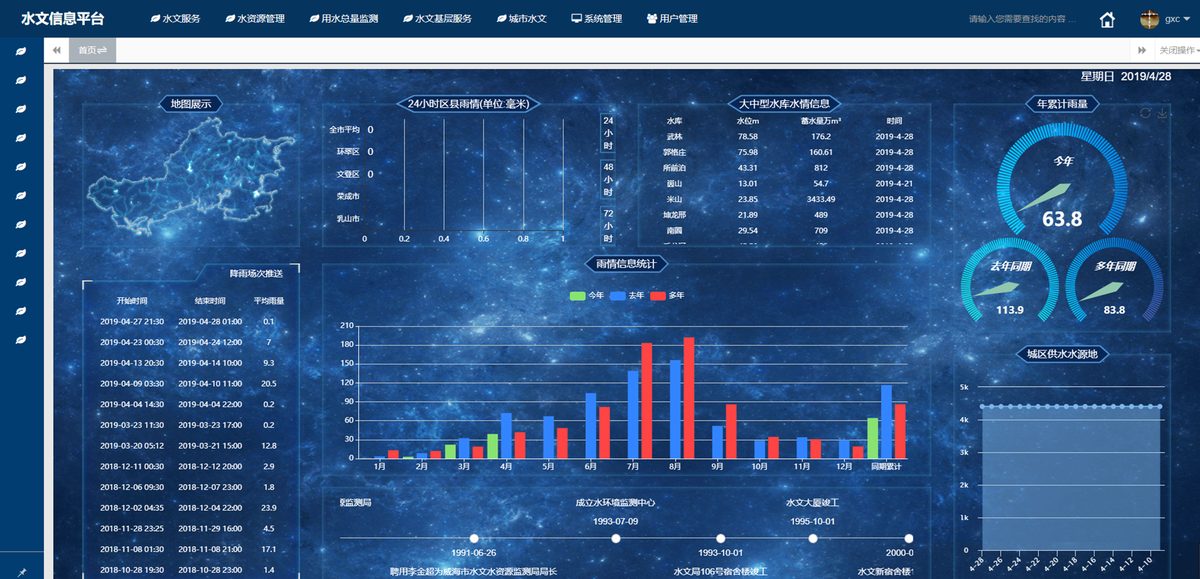Download the 年累计雨量 chart image
This screenshot has height=579, width=1200.
1162,113
